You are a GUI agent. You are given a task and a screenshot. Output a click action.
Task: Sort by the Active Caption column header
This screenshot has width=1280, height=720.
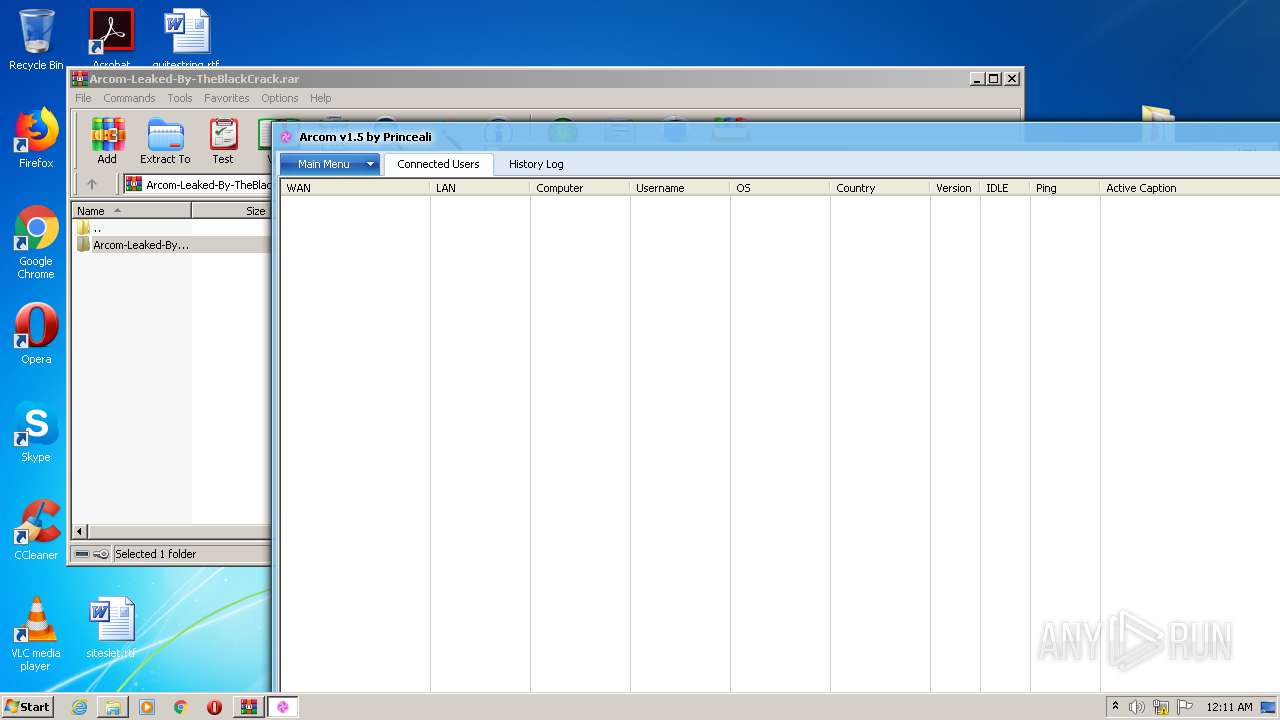click(x=1190, y=188)
